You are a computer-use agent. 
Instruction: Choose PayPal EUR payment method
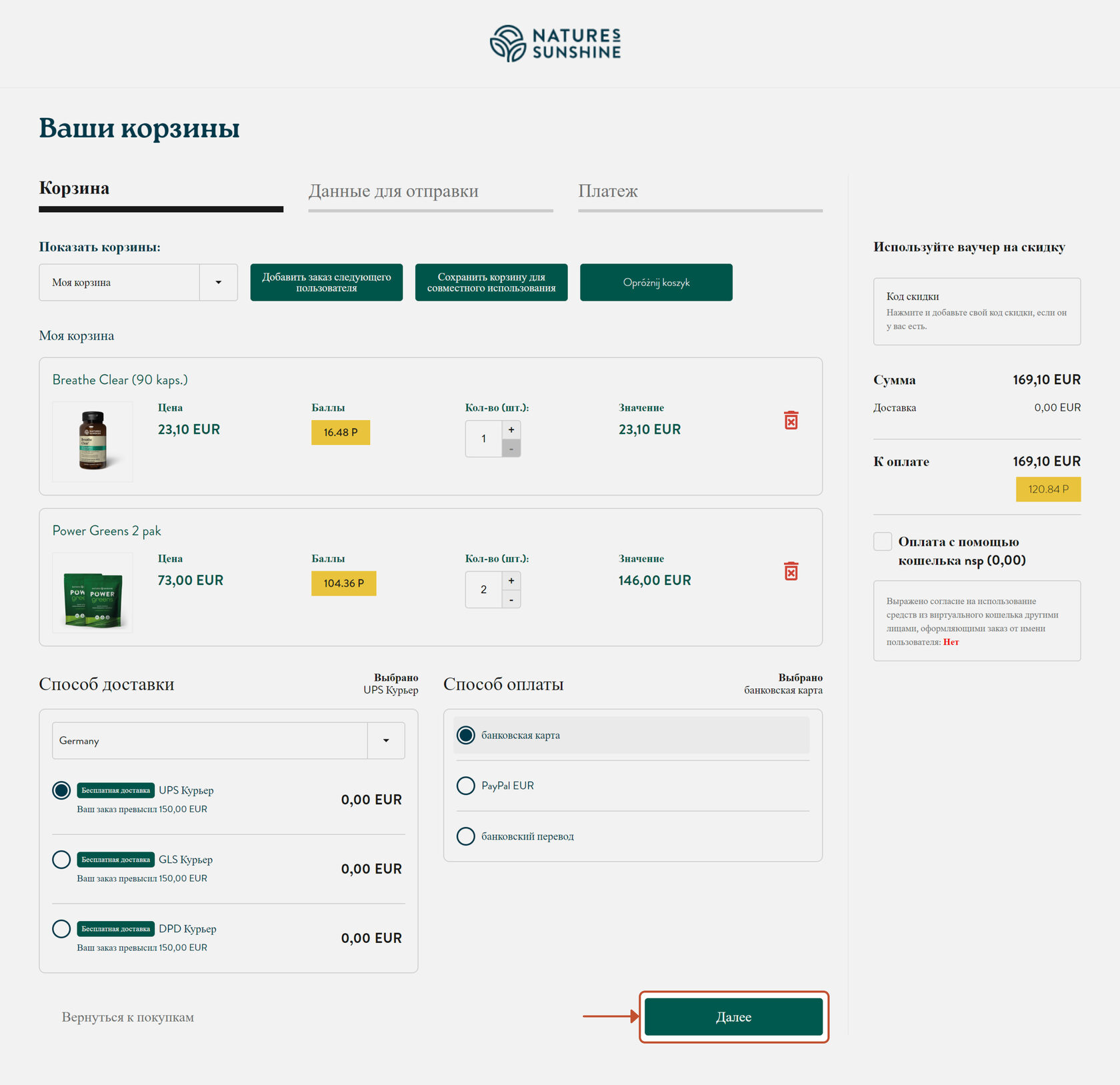(x=466, y=786)
